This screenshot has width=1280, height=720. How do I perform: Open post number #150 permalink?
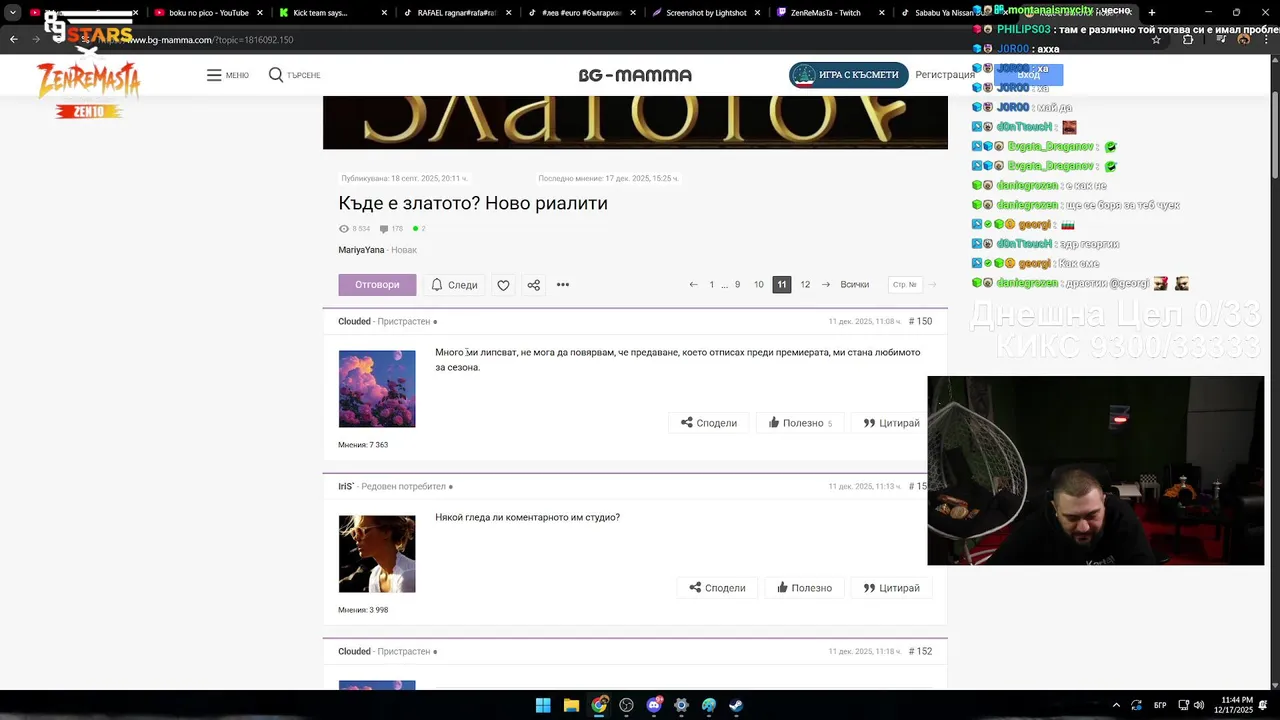click(920, 322)
